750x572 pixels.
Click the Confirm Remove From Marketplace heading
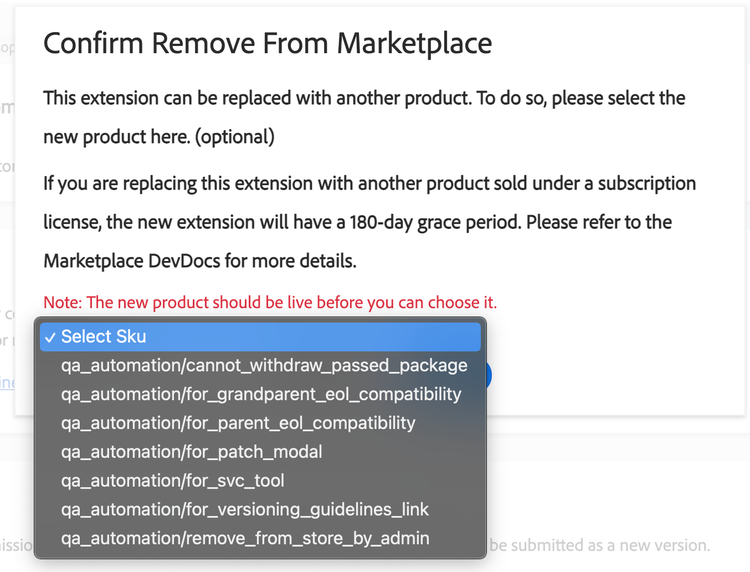[267, 43]
